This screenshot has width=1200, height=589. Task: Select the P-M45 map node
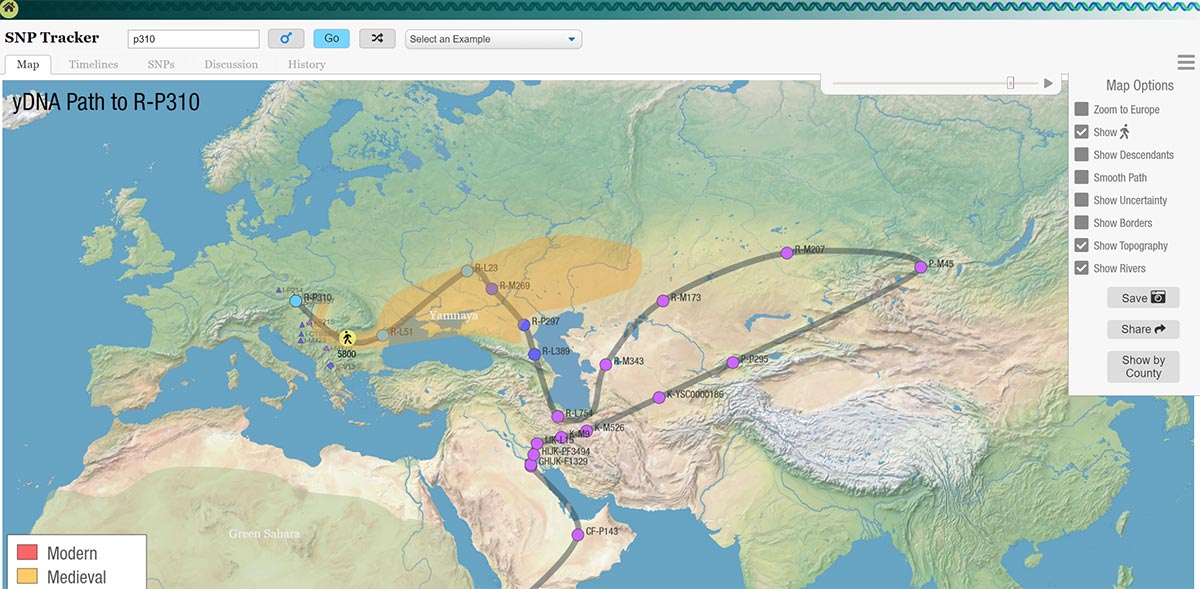pyautogui.click(x=921, y=267)
